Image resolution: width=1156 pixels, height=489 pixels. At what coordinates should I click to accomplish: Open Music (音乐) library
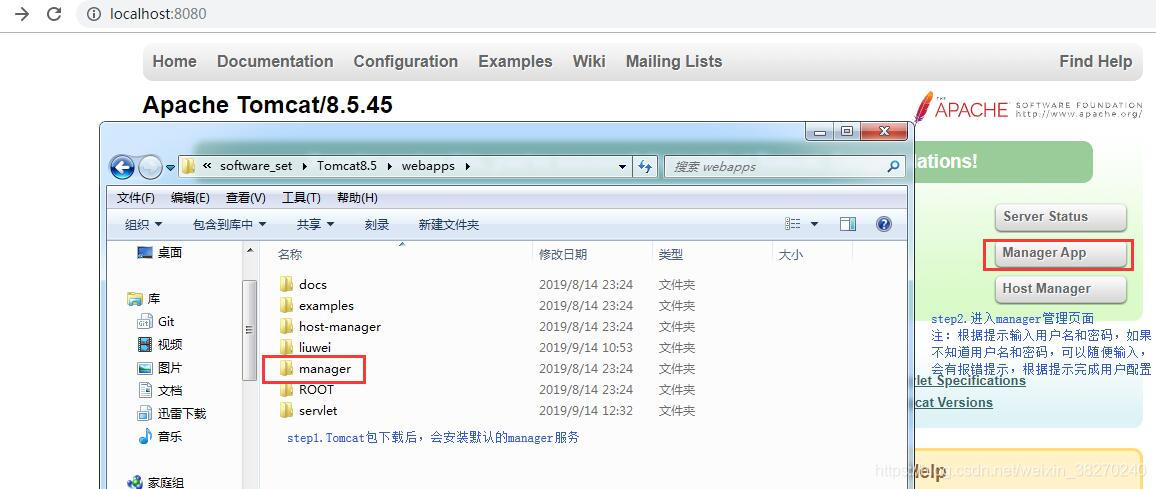tap(160, 436)
